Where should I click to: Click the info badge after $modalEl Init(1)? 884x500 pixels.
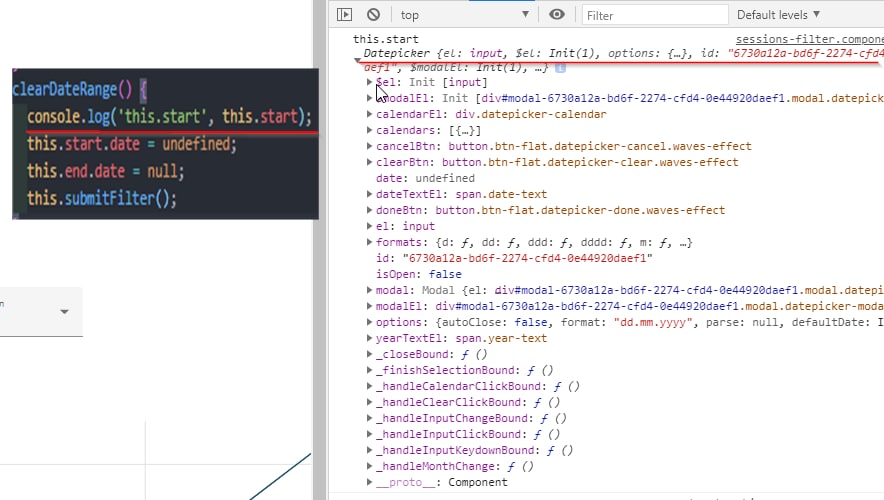(560, 68)
